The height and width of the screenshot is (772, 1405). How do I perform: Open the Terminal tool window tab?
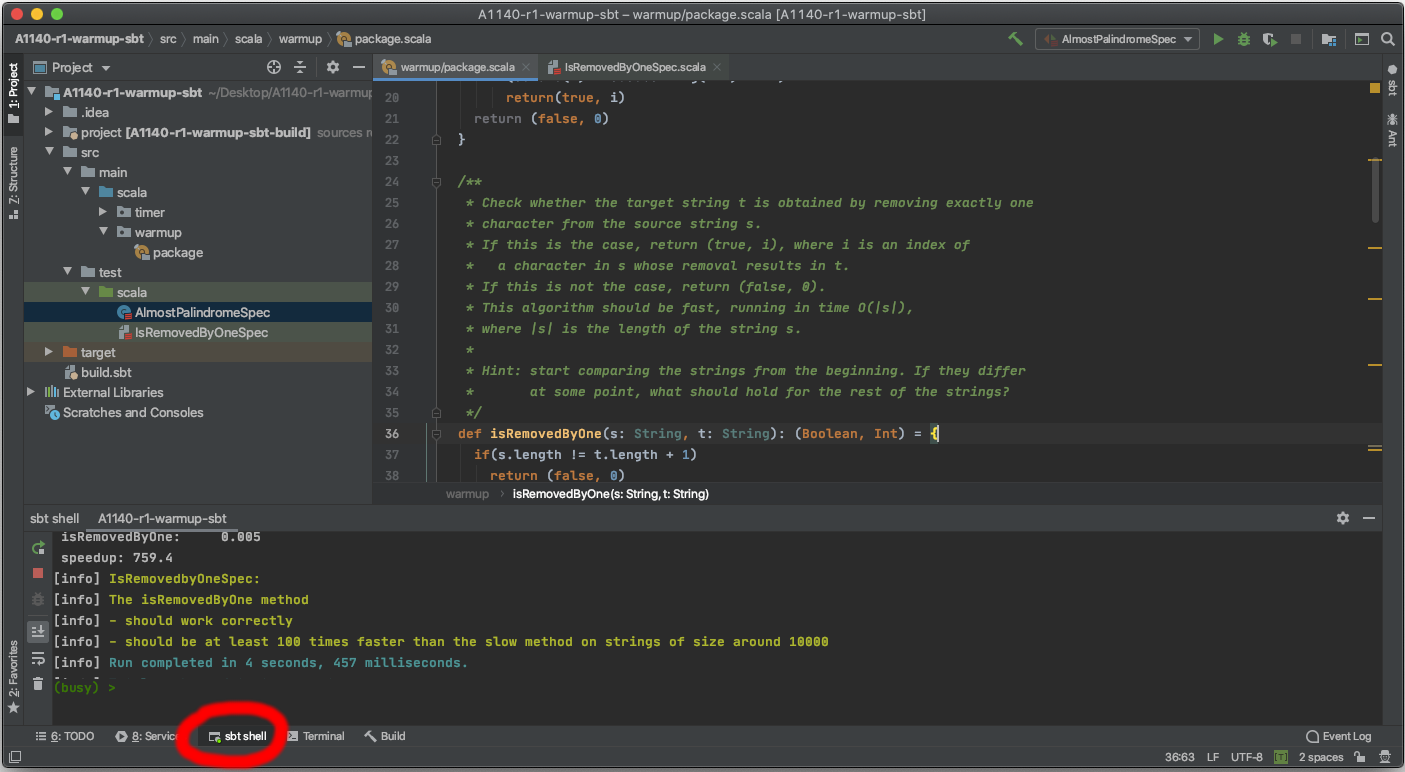coord(316,736)
